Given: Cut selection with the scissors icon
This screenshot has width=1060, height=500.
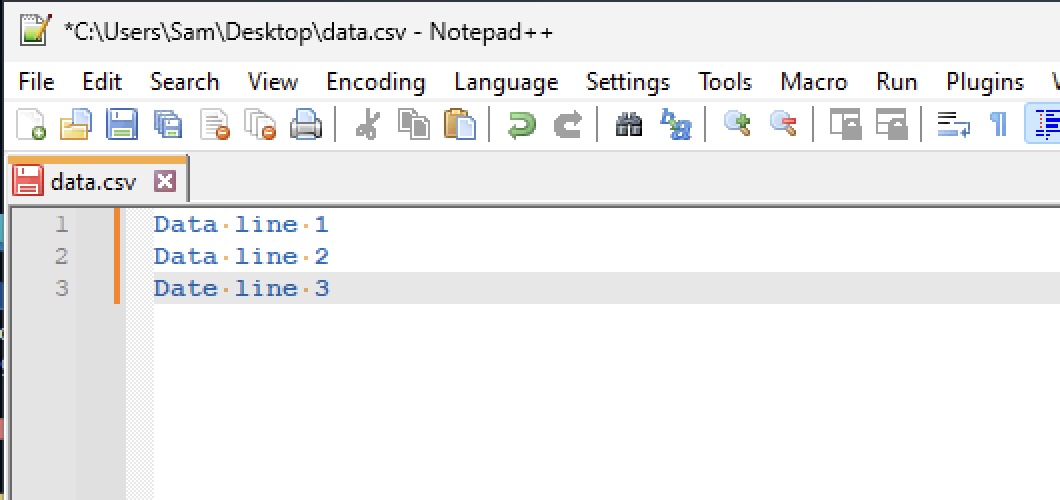Looking at the screenshot, I should pos(368,124).
